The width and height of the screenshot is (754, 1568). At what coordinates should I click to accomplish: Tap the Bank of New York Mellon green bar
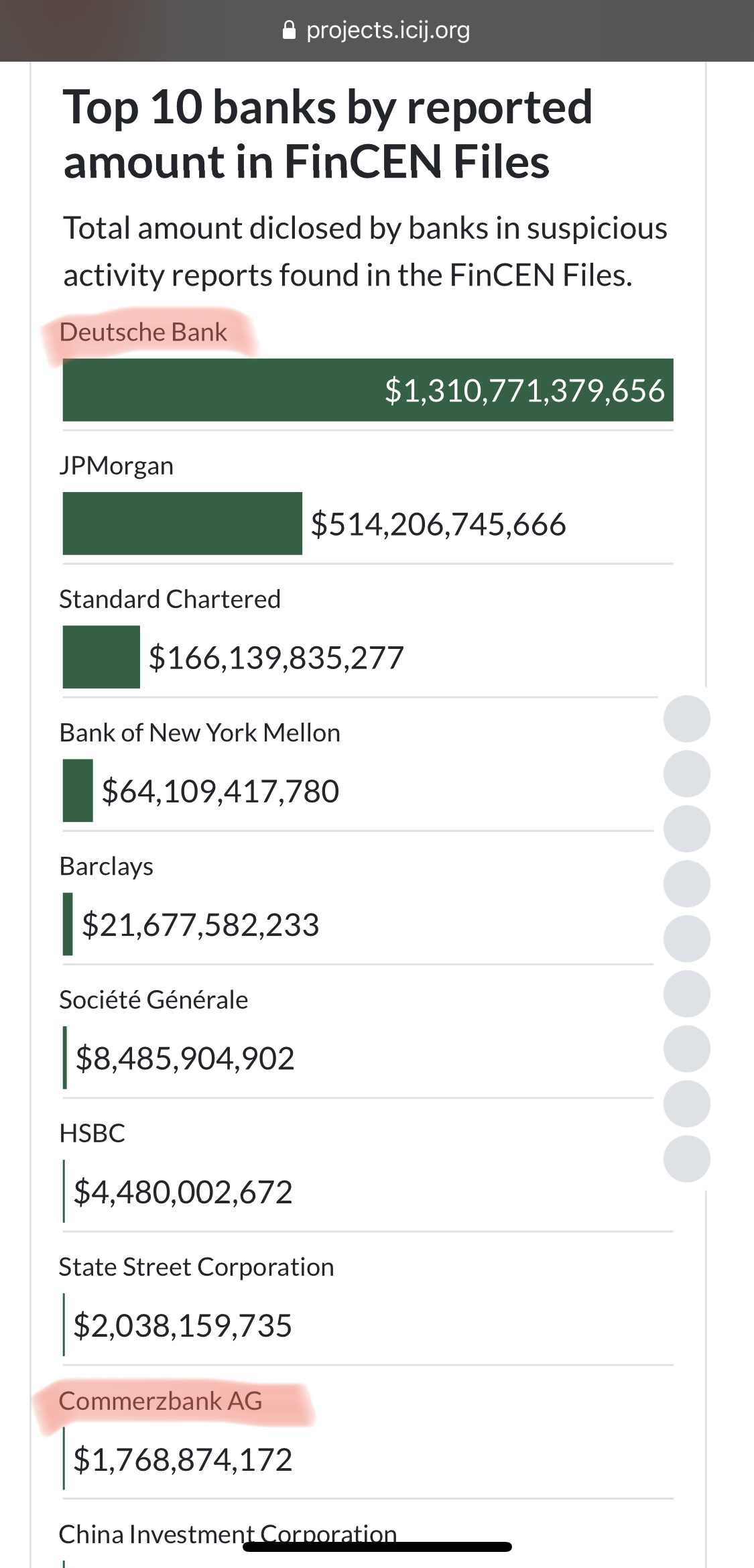(x=78, y=790)
